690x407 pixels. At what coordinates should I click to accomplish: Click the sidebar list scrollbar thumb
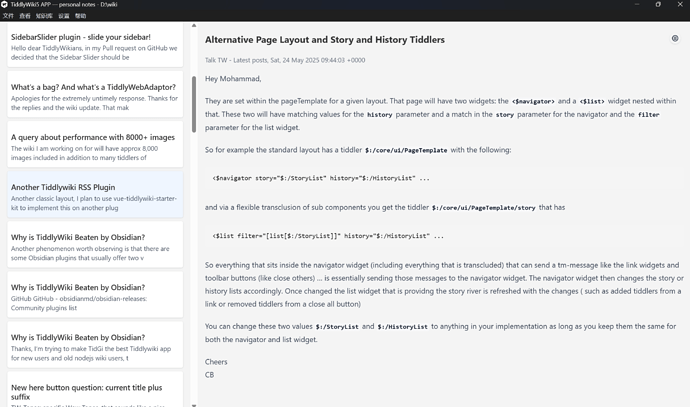194,104
